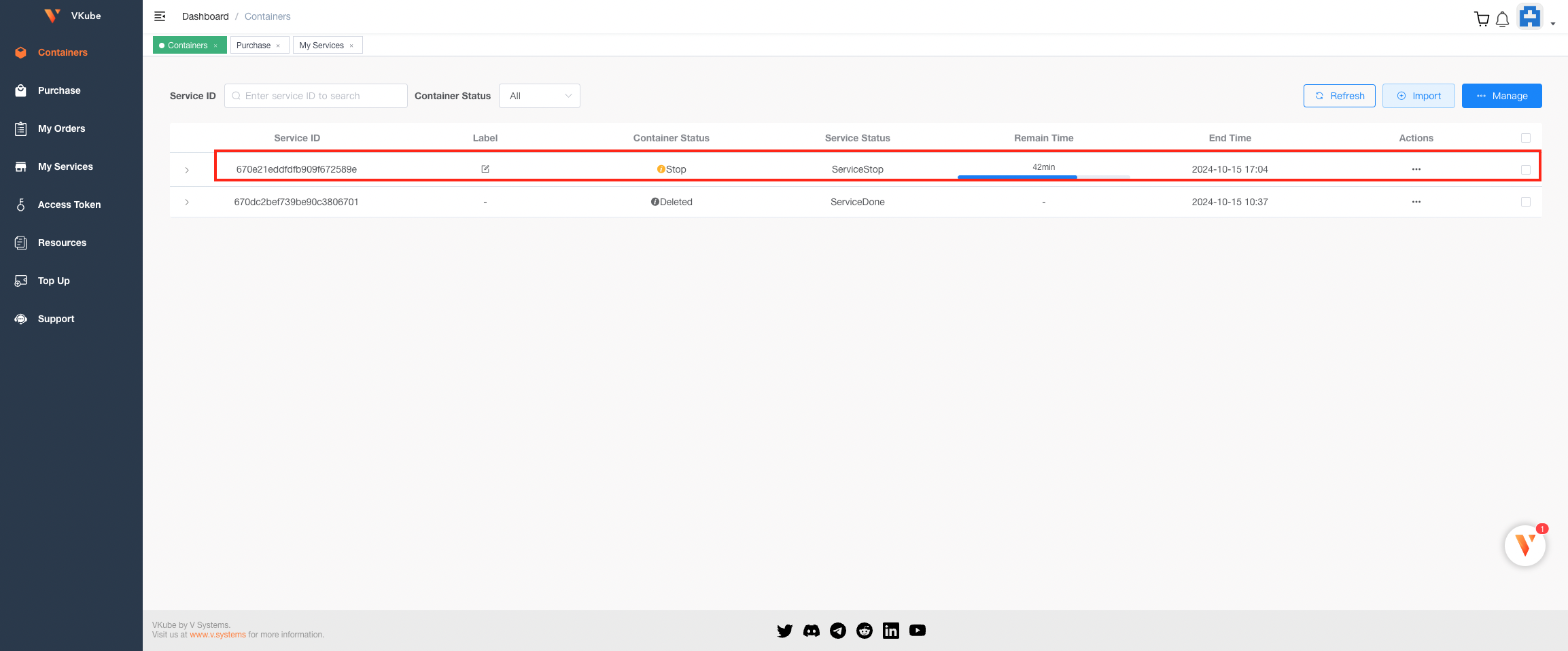Click the Top Up wallet icon
This screenshot has width=1568, height=651.
21,281
